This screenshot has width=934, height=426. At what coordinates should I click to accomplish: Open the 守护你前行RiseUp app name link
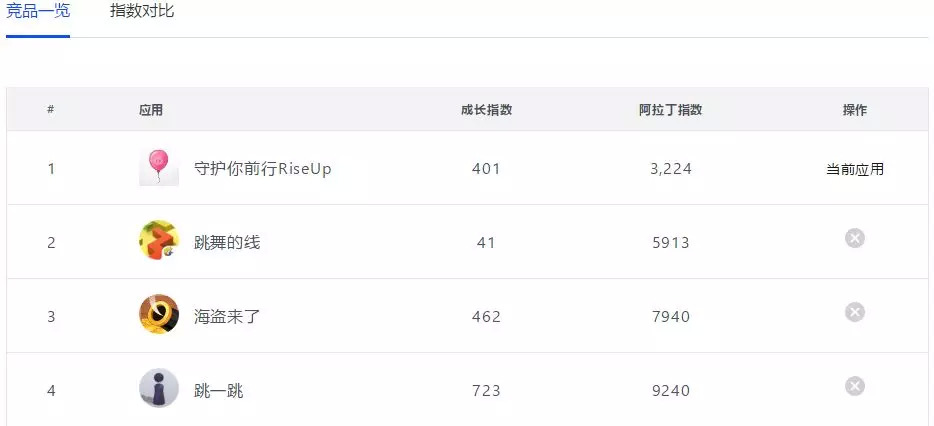tap(262, 169)
